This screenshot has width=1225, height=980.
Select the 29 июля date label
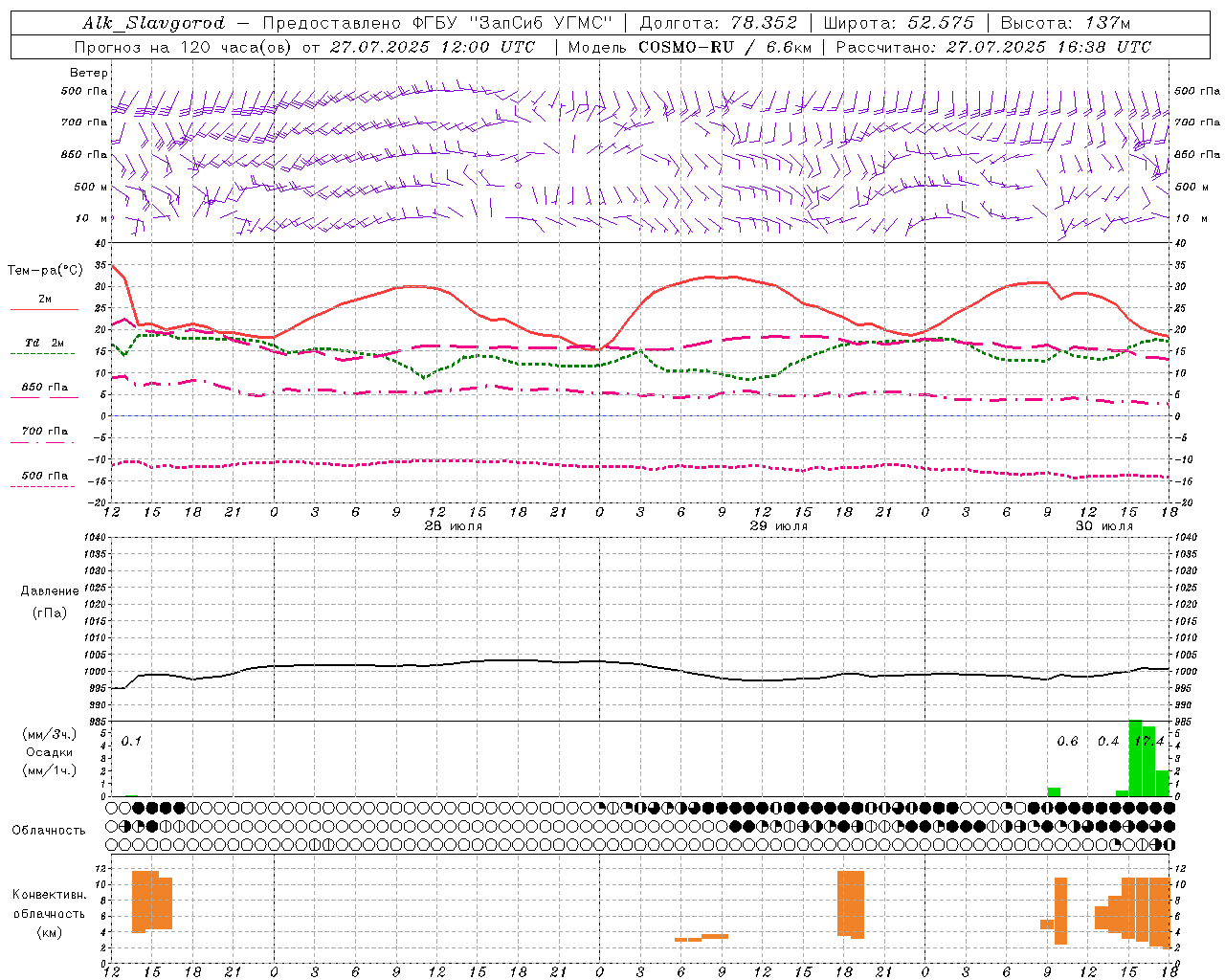779,526
